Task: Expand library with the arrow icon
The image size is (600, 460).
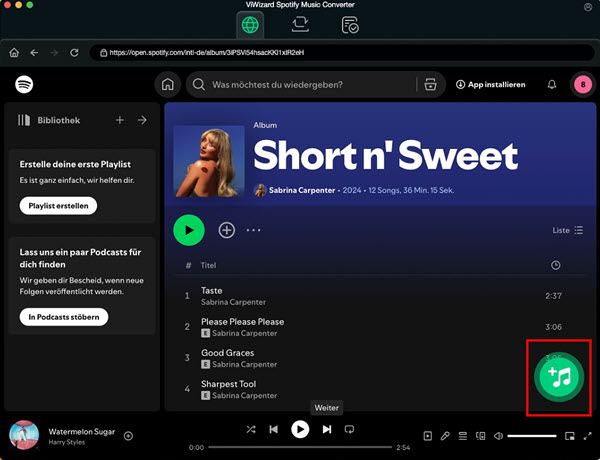Action: coord(142,120)
